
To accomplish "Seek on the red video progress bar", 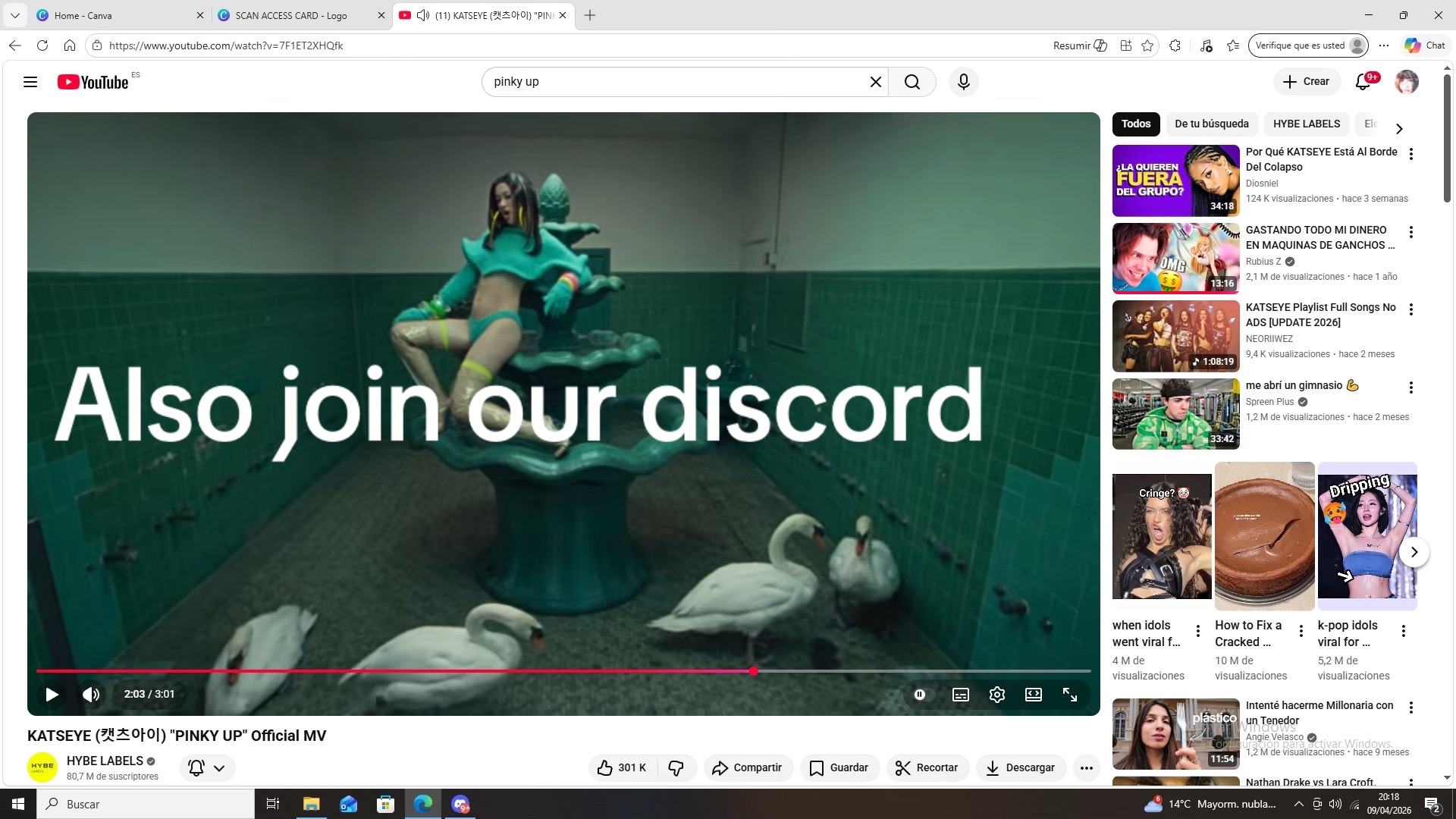I will pos(563,671).
